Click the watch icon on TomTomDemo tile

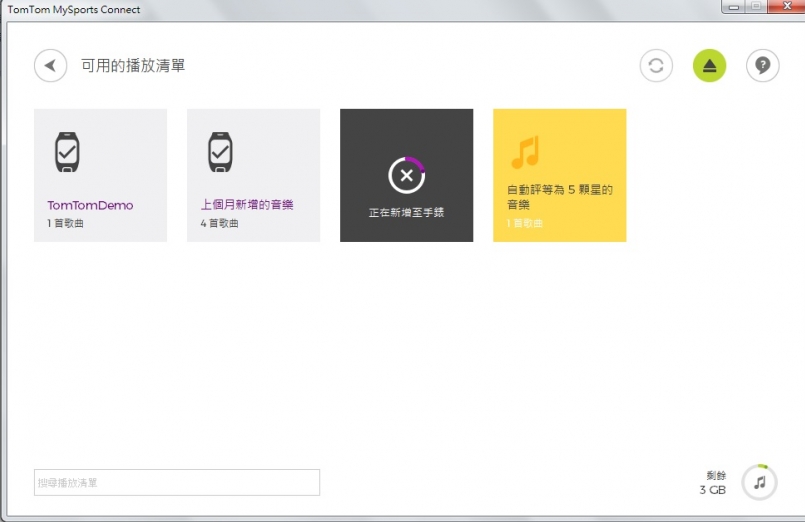click(x=66, y=152)
